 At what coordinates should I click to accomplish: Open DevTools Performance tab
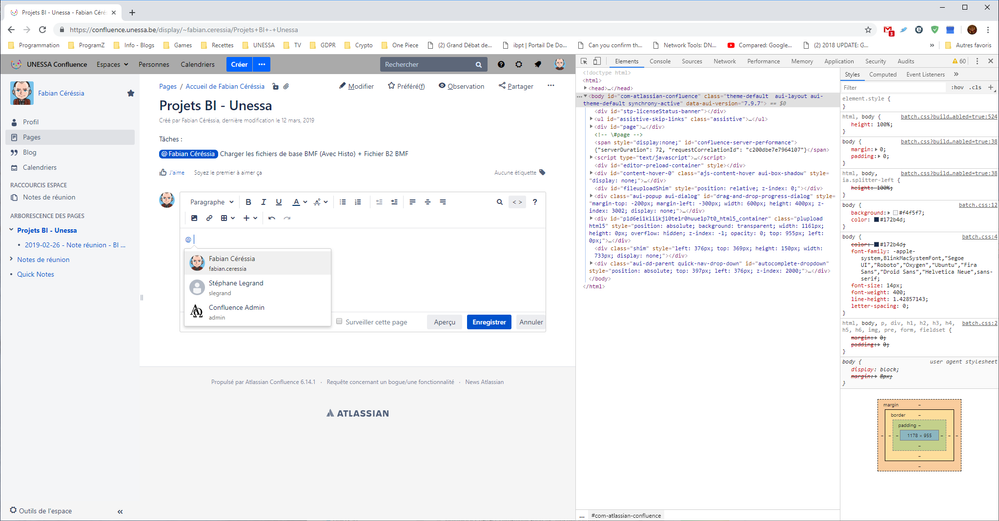[763, 61]
